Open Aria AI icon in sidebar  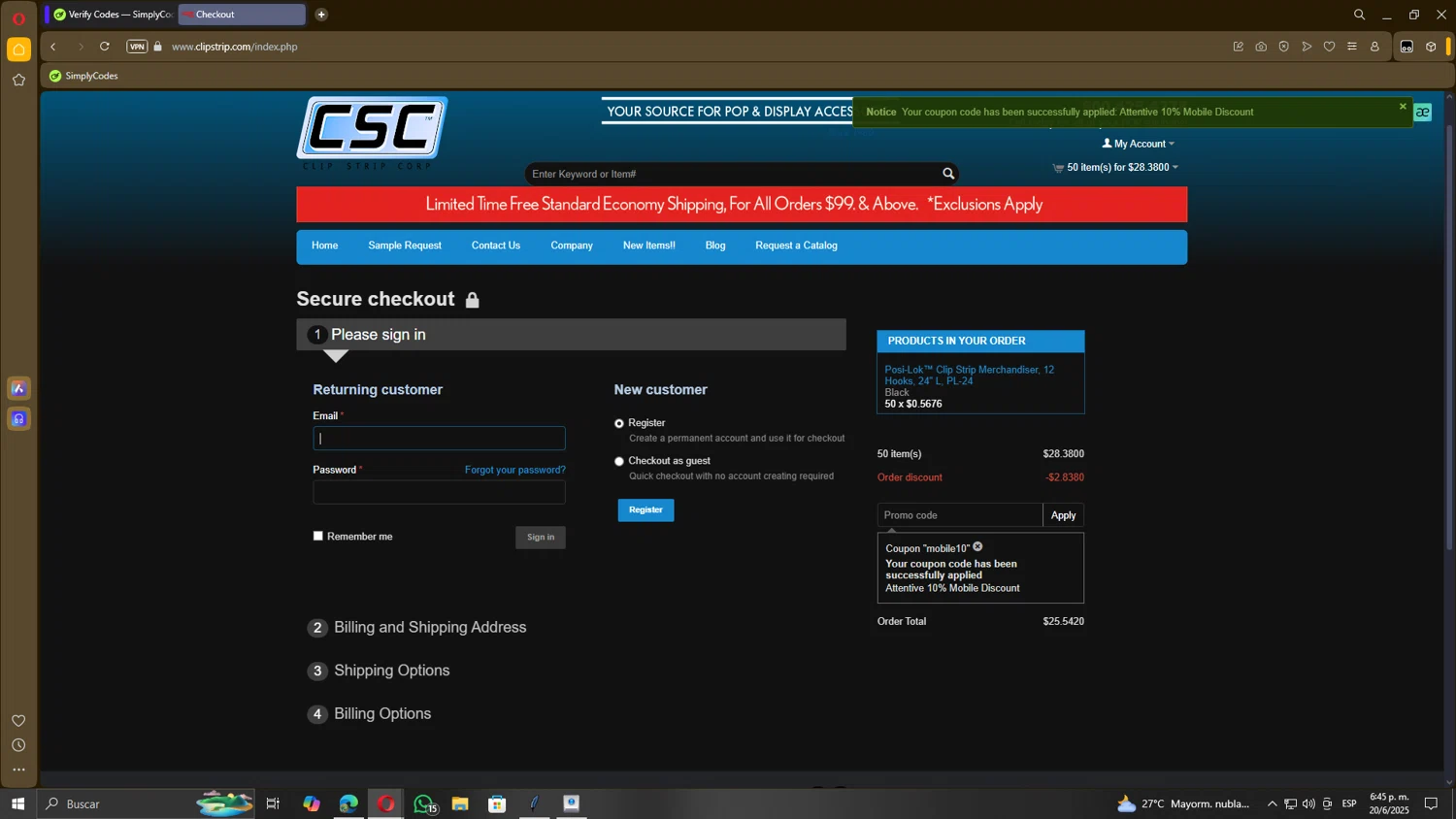[x=18, y=389]
